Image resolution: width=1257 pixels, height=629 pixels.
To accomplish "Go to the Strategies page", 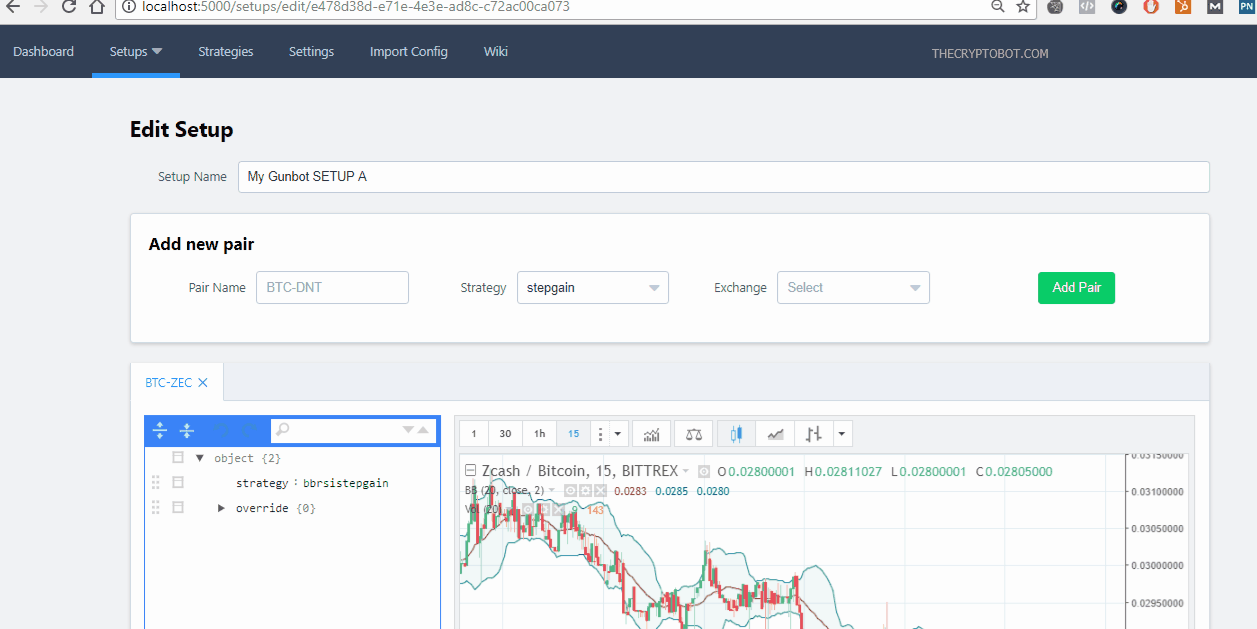I will 225,52.
